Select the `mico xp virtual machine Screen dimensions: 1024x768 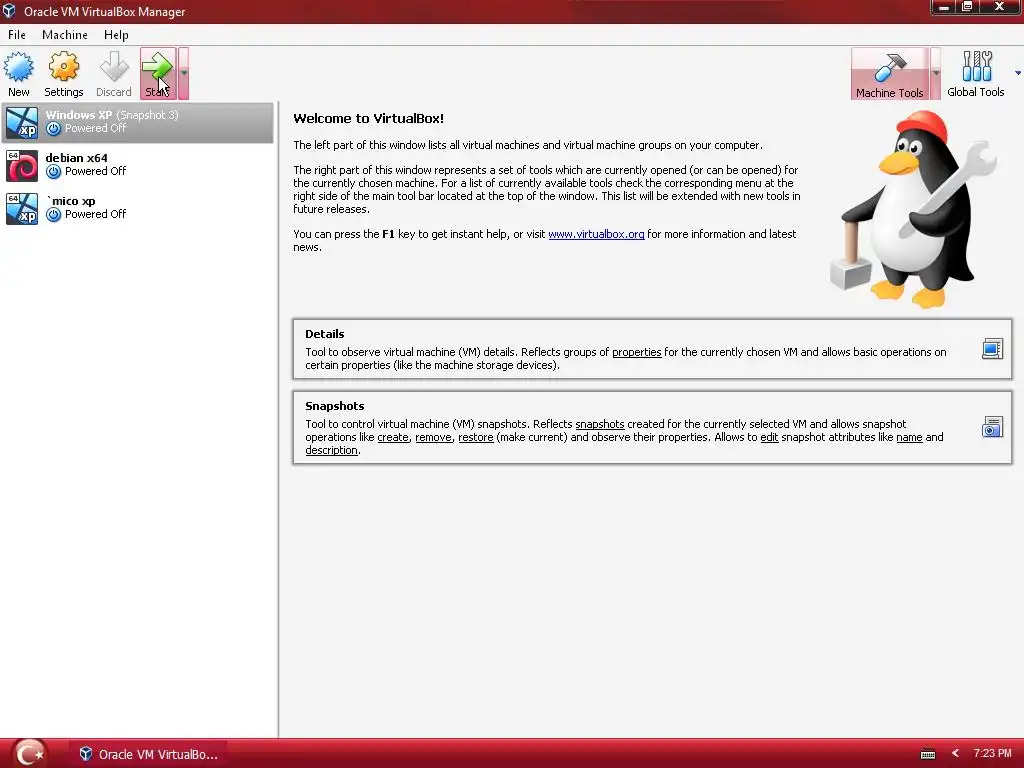[138, 208]
